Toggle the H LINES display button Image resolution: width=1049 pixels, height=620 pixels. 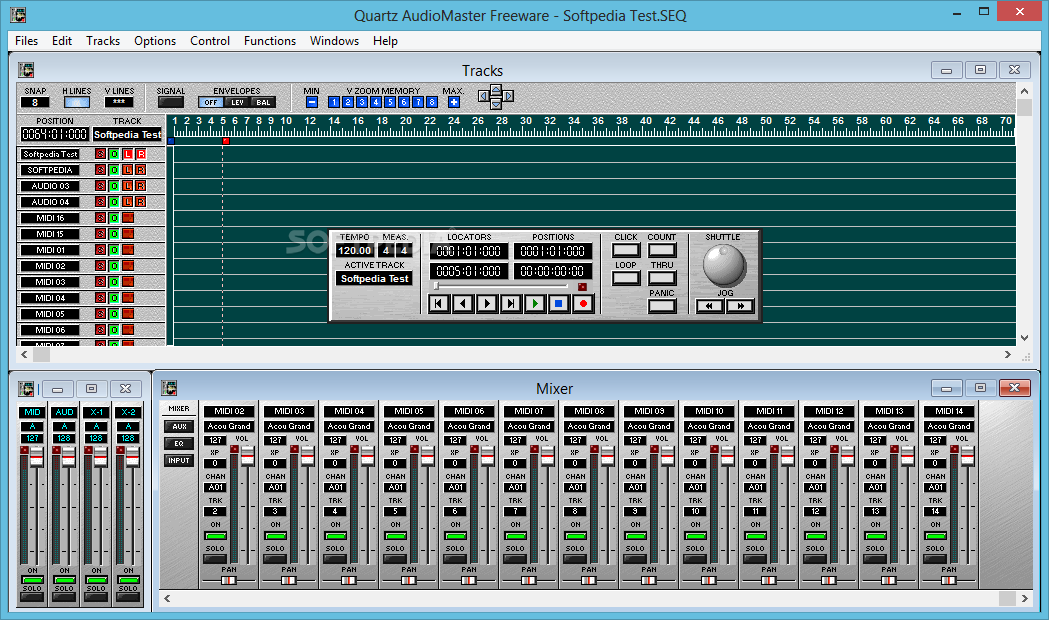pos(77,102)
